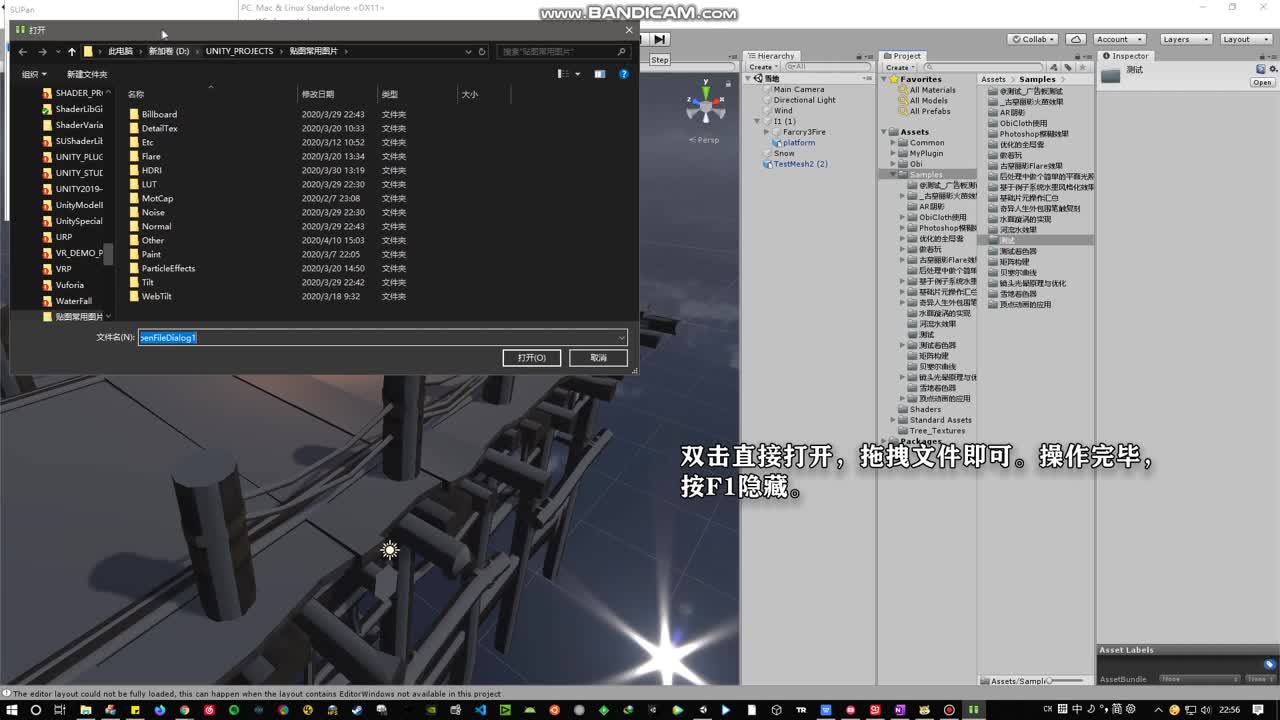Click the taskbar clock showing 22:56
The height and width of the screenshot is (720, 1280).
1229,710
